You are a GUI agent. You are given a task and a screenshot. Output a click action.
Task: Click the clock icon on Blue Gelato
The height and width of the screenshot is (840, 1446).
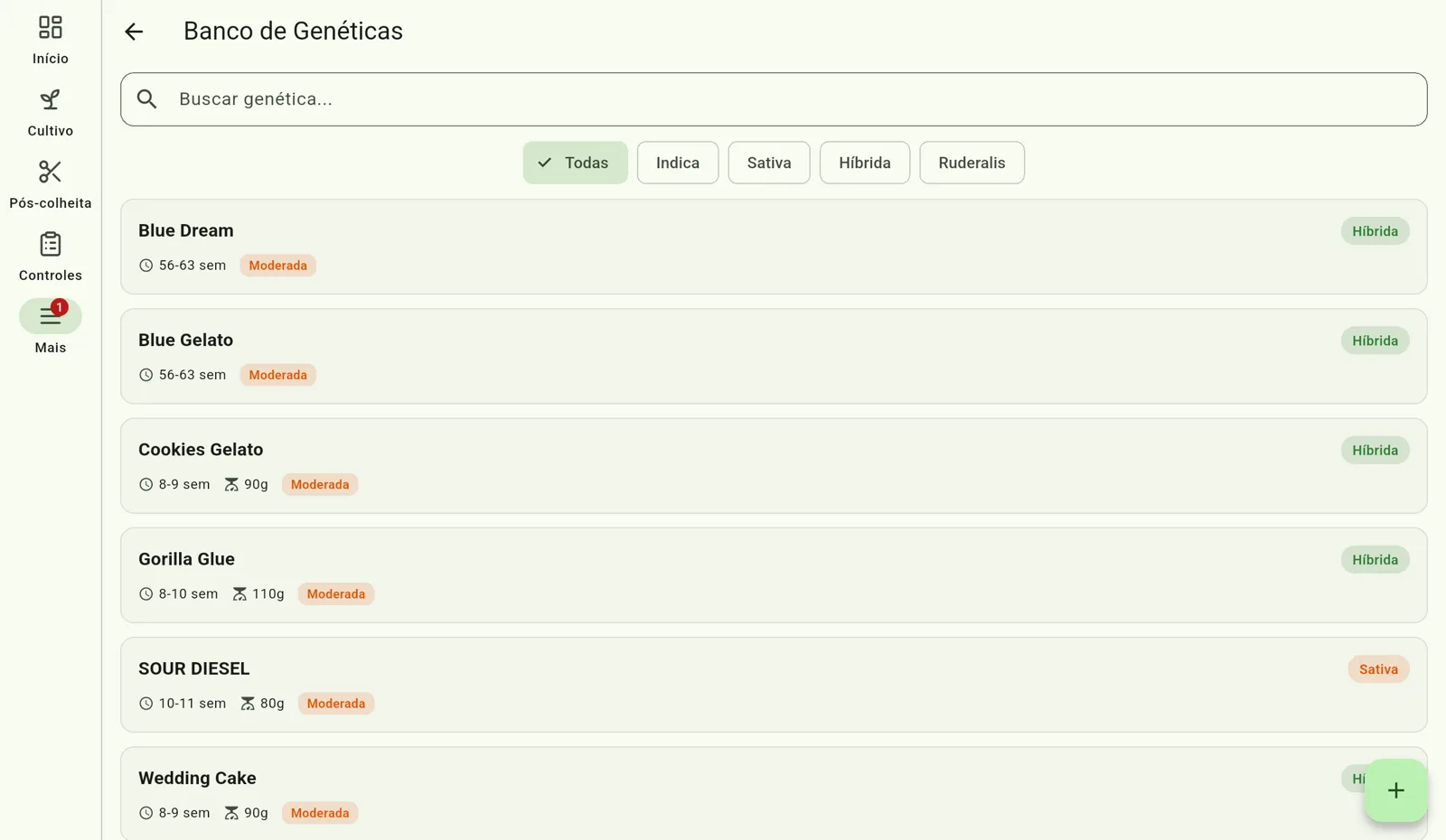point(146,375)
